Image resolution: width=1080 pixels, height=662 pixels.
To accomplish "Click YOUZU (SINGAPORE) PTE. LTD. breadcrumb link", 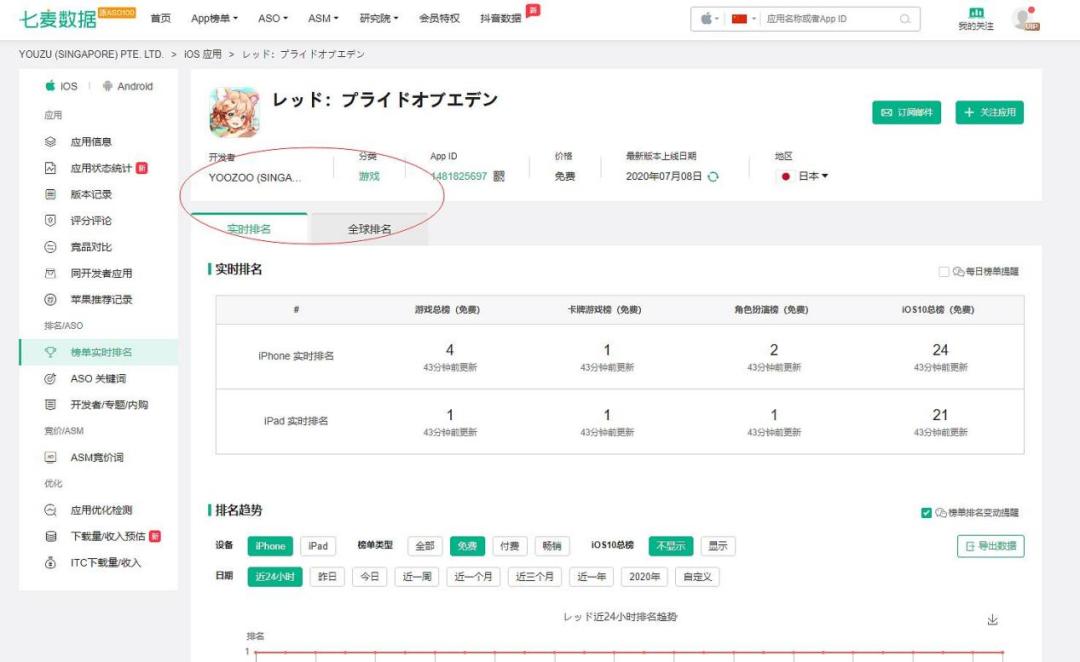I will point(91,54).
